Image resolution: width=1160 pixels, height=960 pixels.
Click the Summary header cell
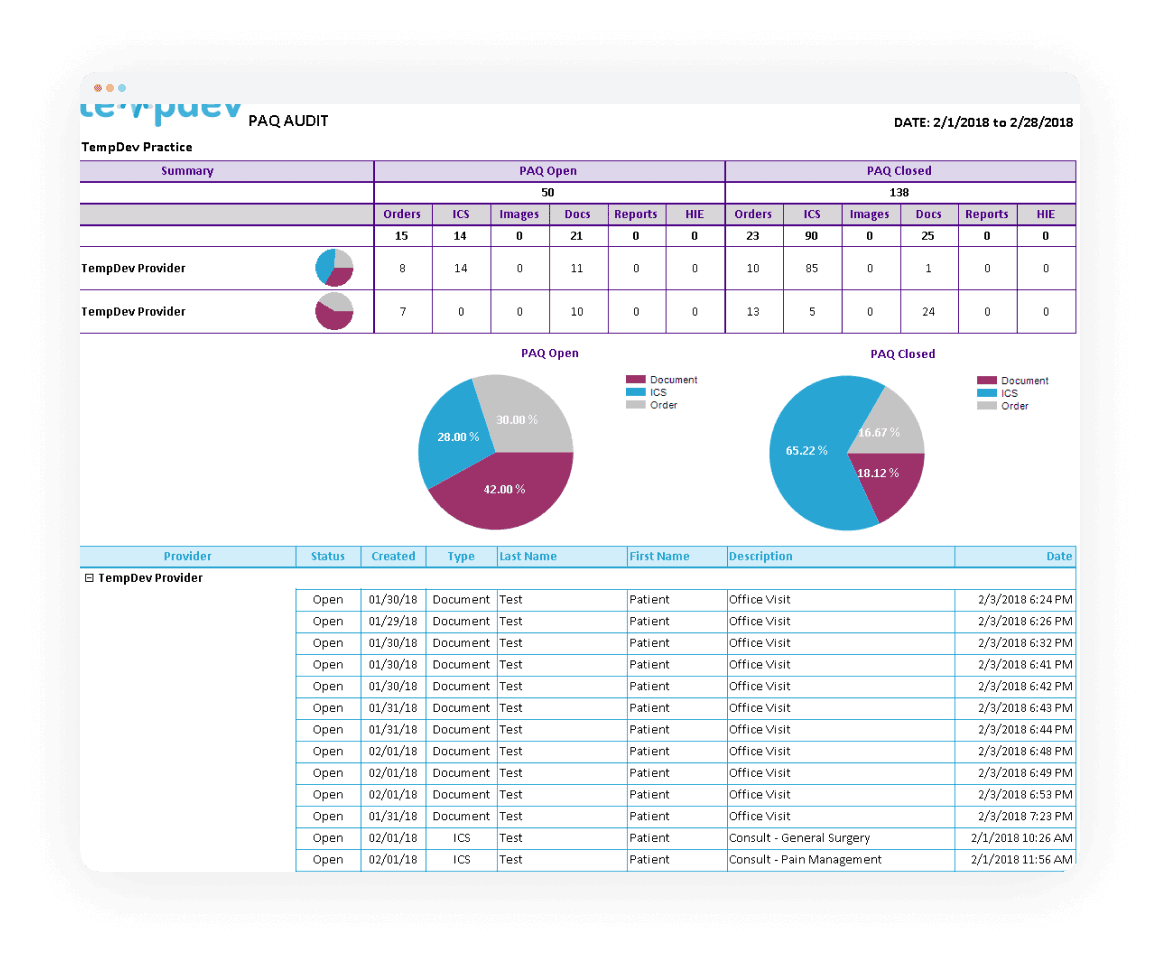point(226,171)
